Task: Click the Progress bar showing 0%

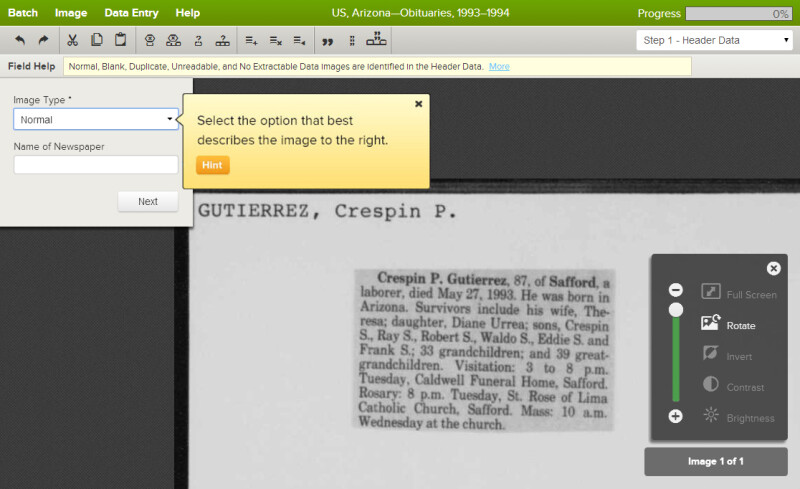Action: coord(739,14)
